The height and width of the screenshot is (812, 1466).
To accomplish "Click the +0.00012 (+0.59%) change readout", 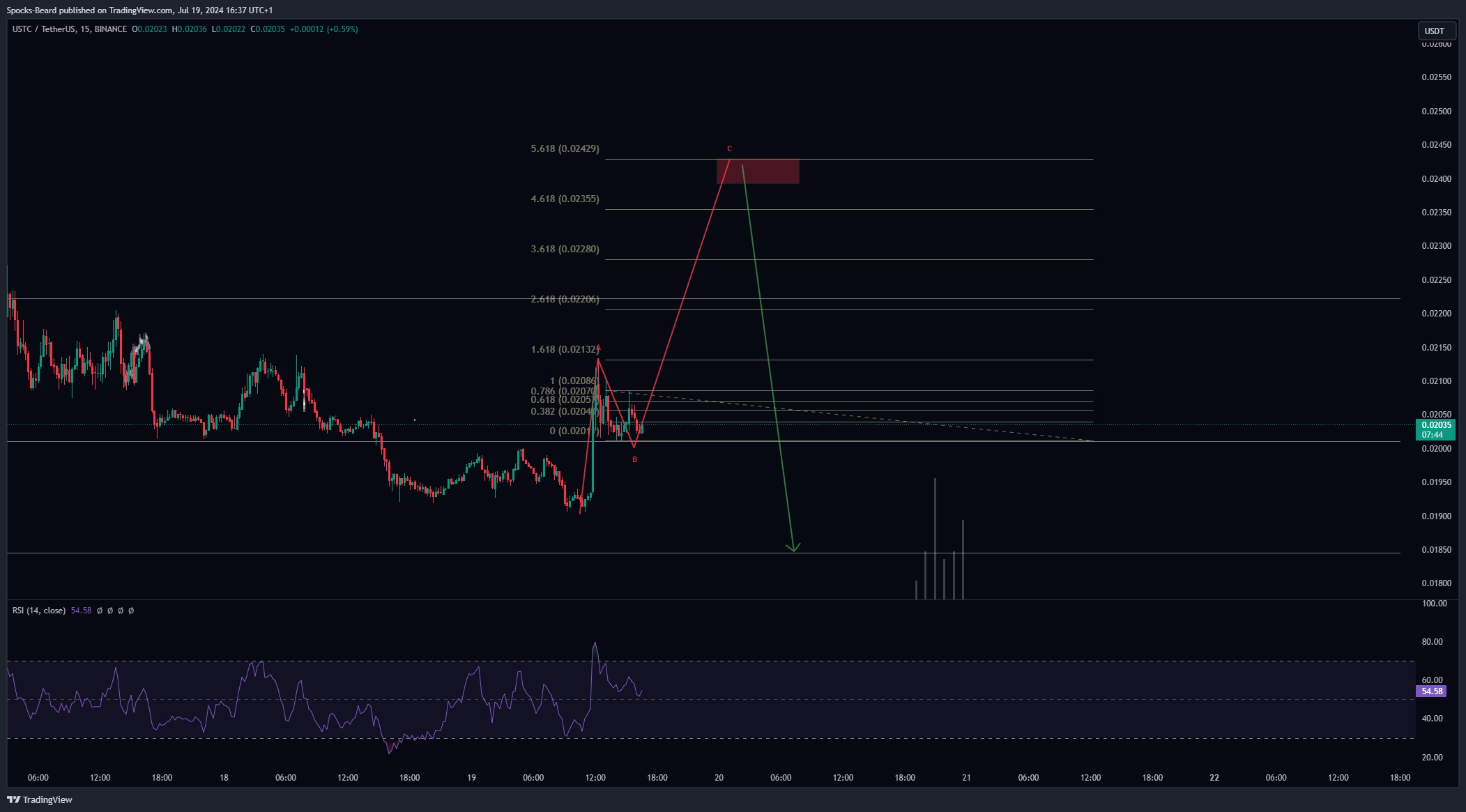I will (x=324, y=29).
